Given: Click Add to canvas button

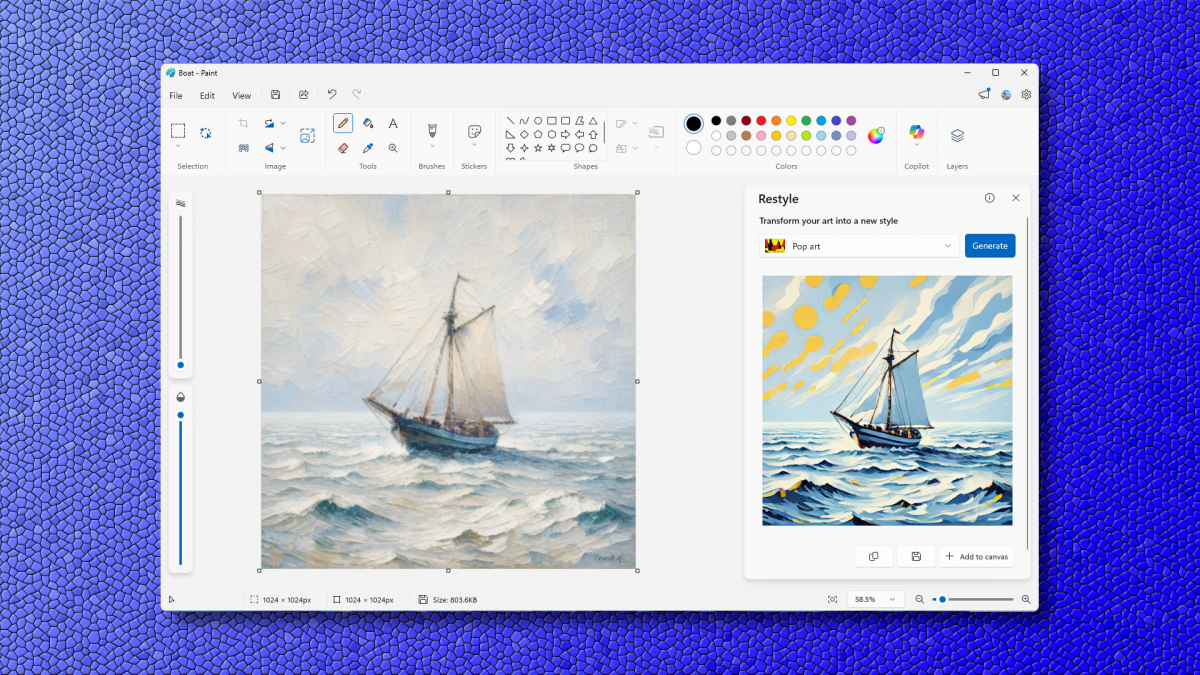Looking at the screenshot, I should click(x=976, y=556).
